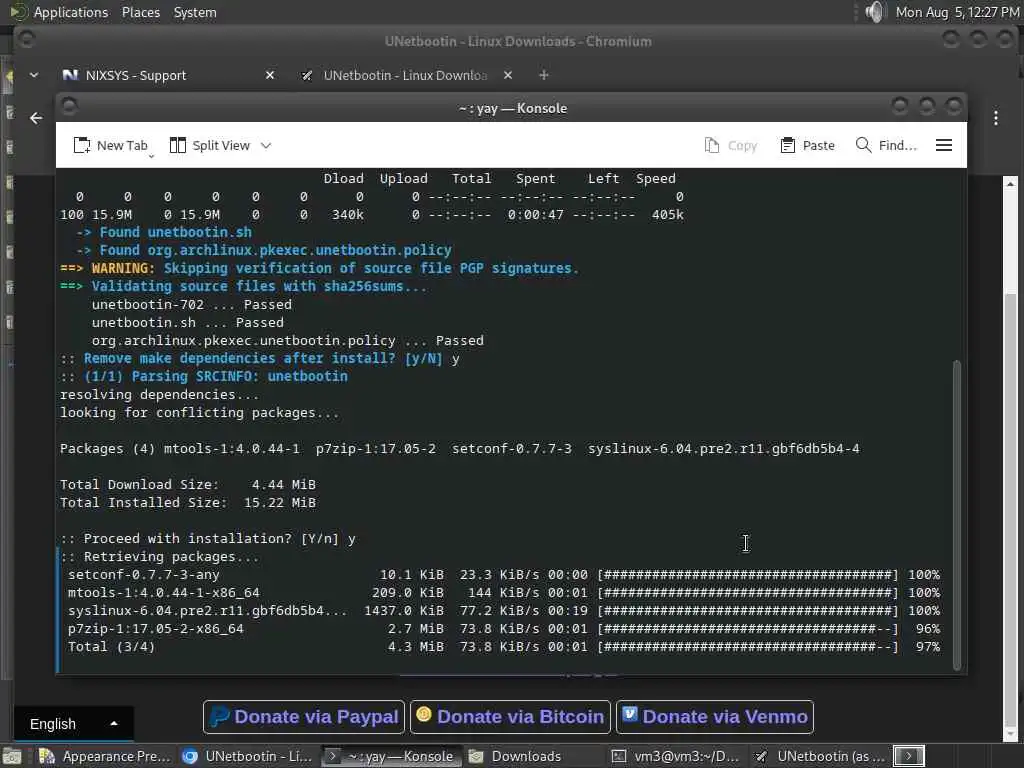Expand the New Tab dropdown arrow
1024x768 pixels.
(152, 156)
